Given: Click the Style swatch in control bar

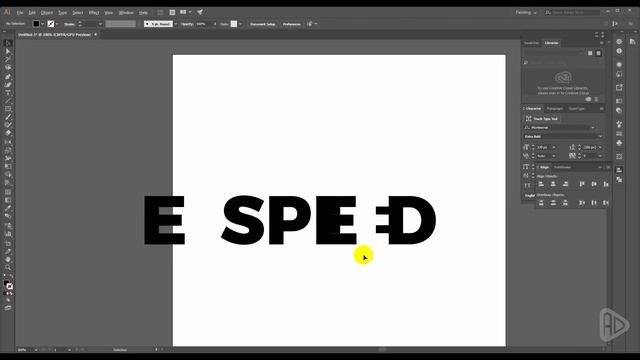Looking at the screenshot, I should pos(234,24).
